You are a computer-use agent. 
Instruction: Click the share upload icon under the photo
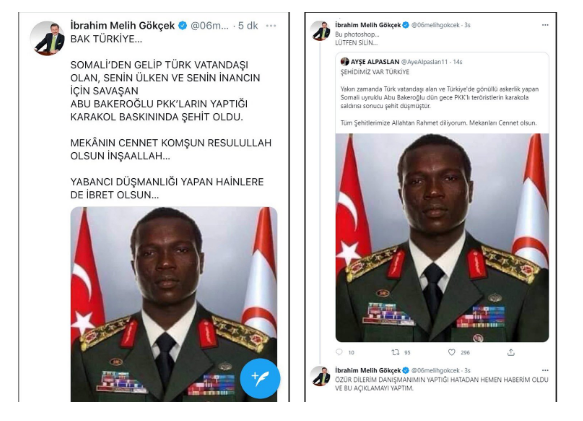tap(511, 352)
